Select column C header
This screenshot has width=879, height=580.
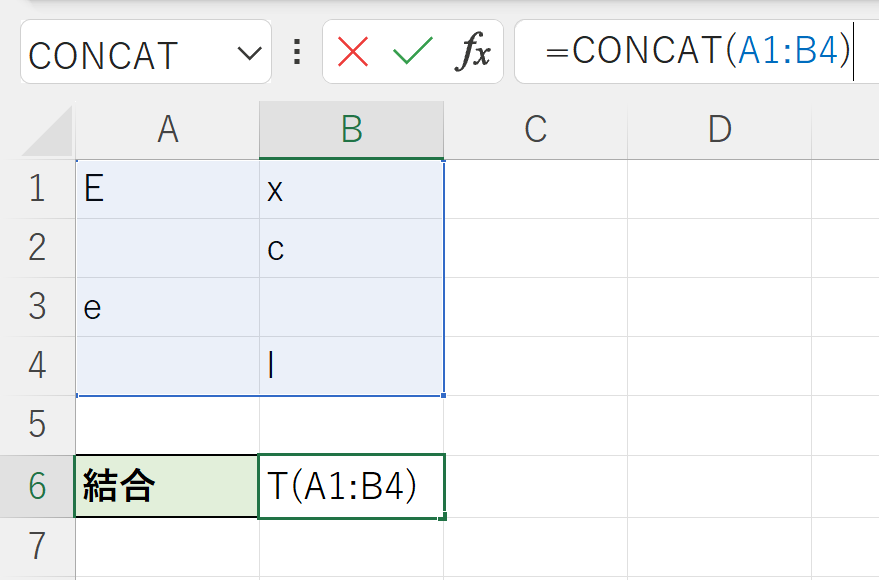(535, 129)
